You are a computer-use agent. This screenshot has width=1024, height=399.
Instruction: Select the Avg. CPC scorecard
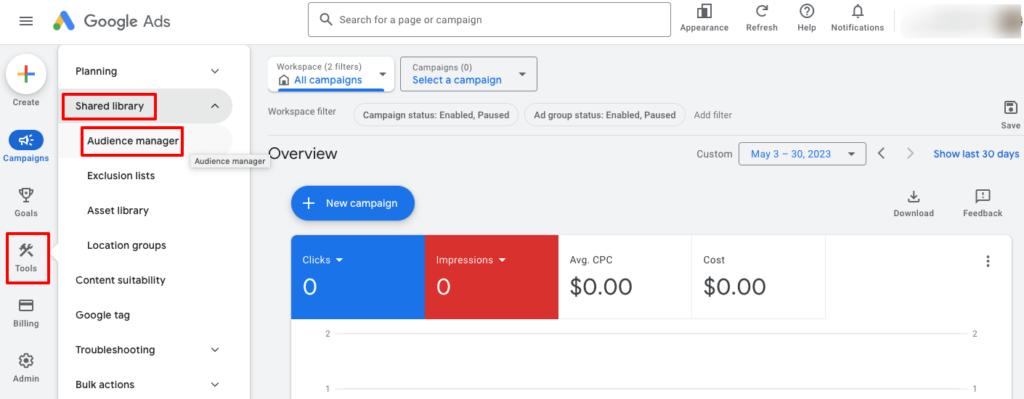coord(624,278)
